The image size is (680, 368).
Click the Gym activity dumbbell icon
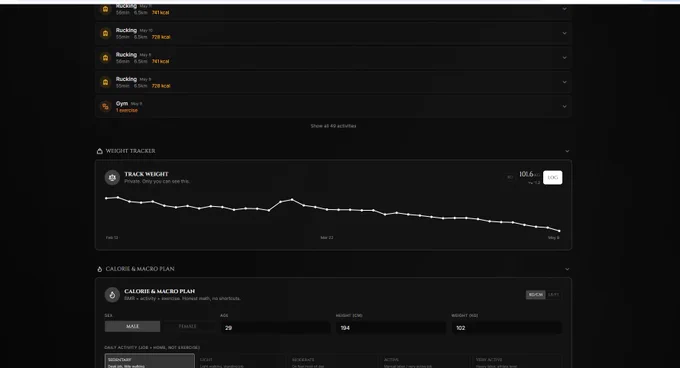pyautogui.click(x=105, y=107)
